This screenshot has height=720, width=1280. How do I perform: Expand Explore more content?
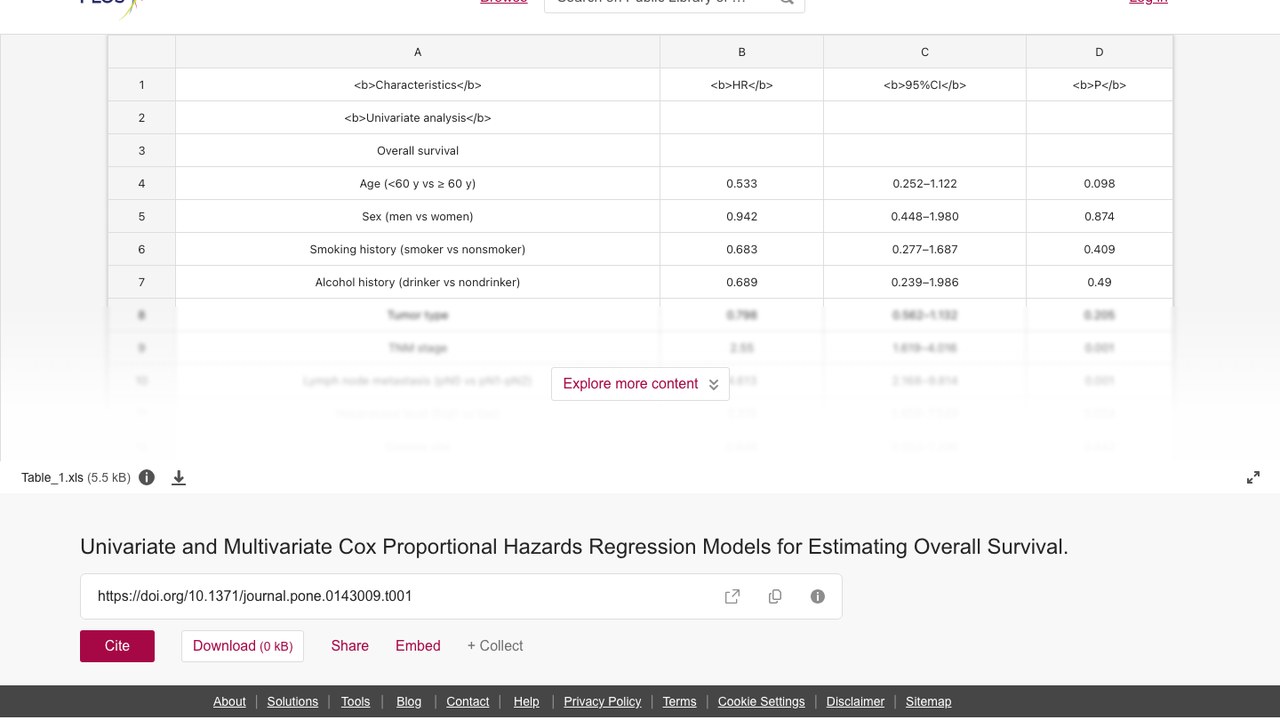coord(640,384)
